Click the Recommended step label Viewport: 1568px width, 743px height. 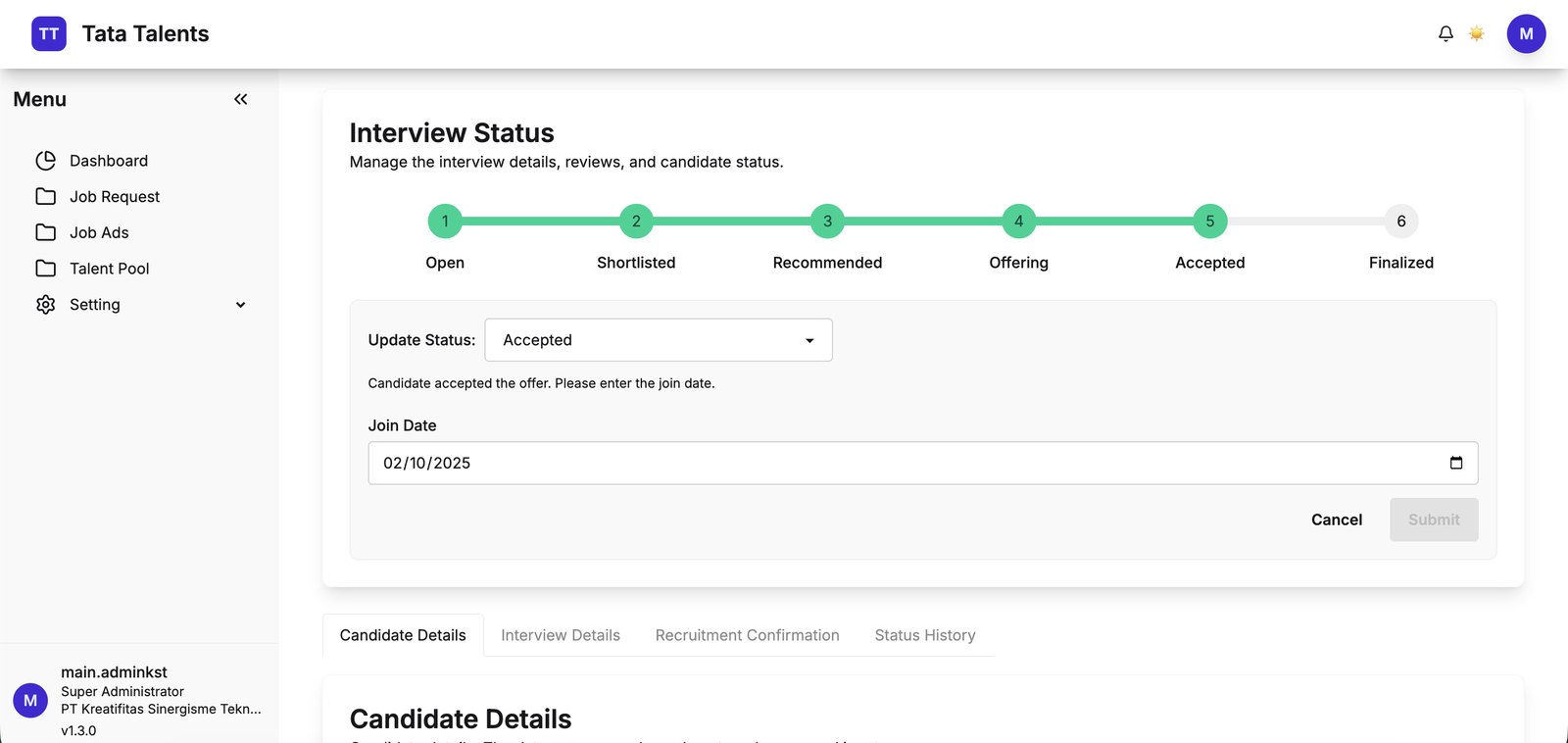(827, 263)
